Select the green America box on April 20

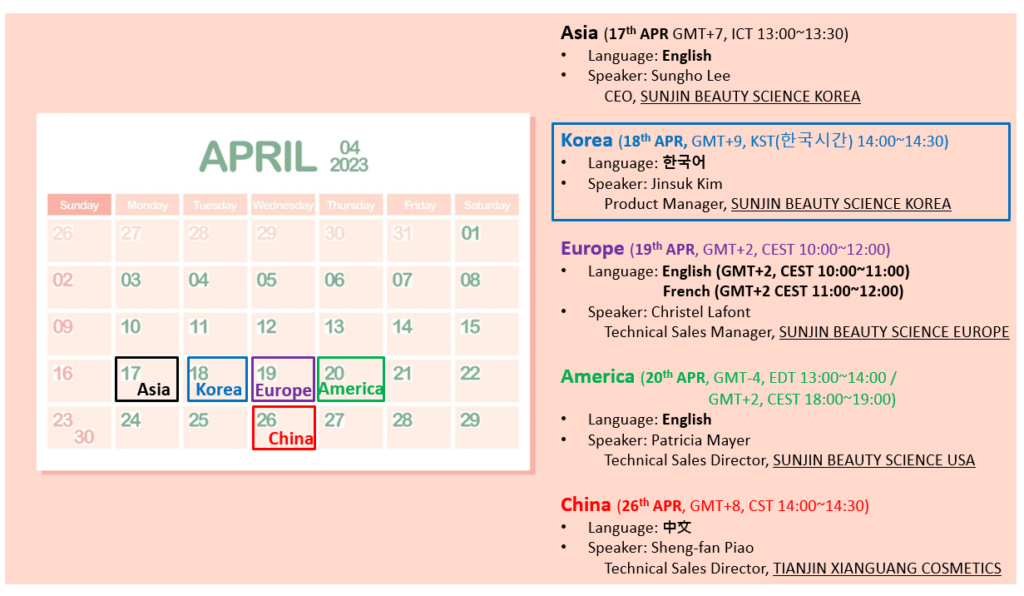[x=351, y=379]
